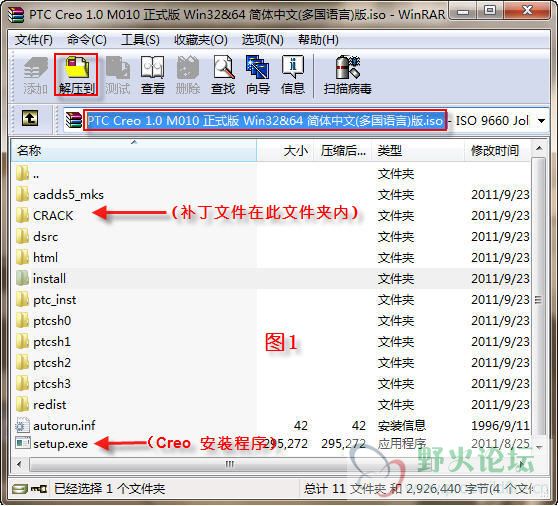Sort by Modified (修改时间) column header
This screenshot has width=558, height=506.
click(x=498, y=151)
